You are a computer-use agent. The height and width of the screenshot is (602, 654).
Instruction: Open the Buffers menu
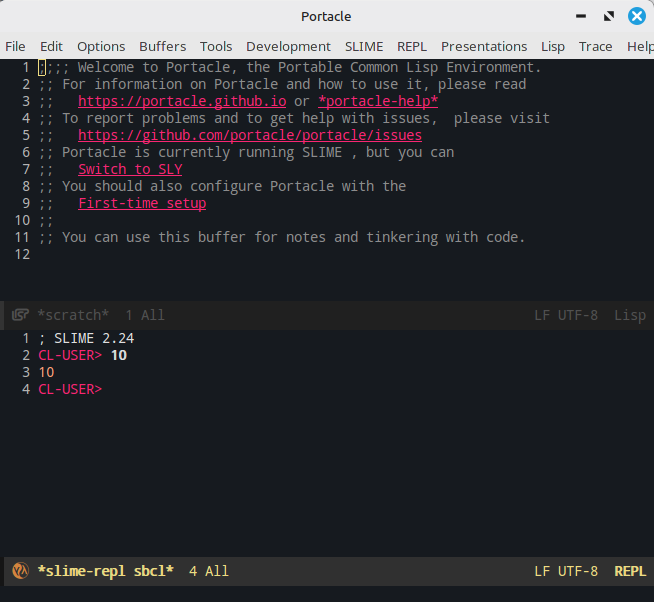tap(163, 46)
